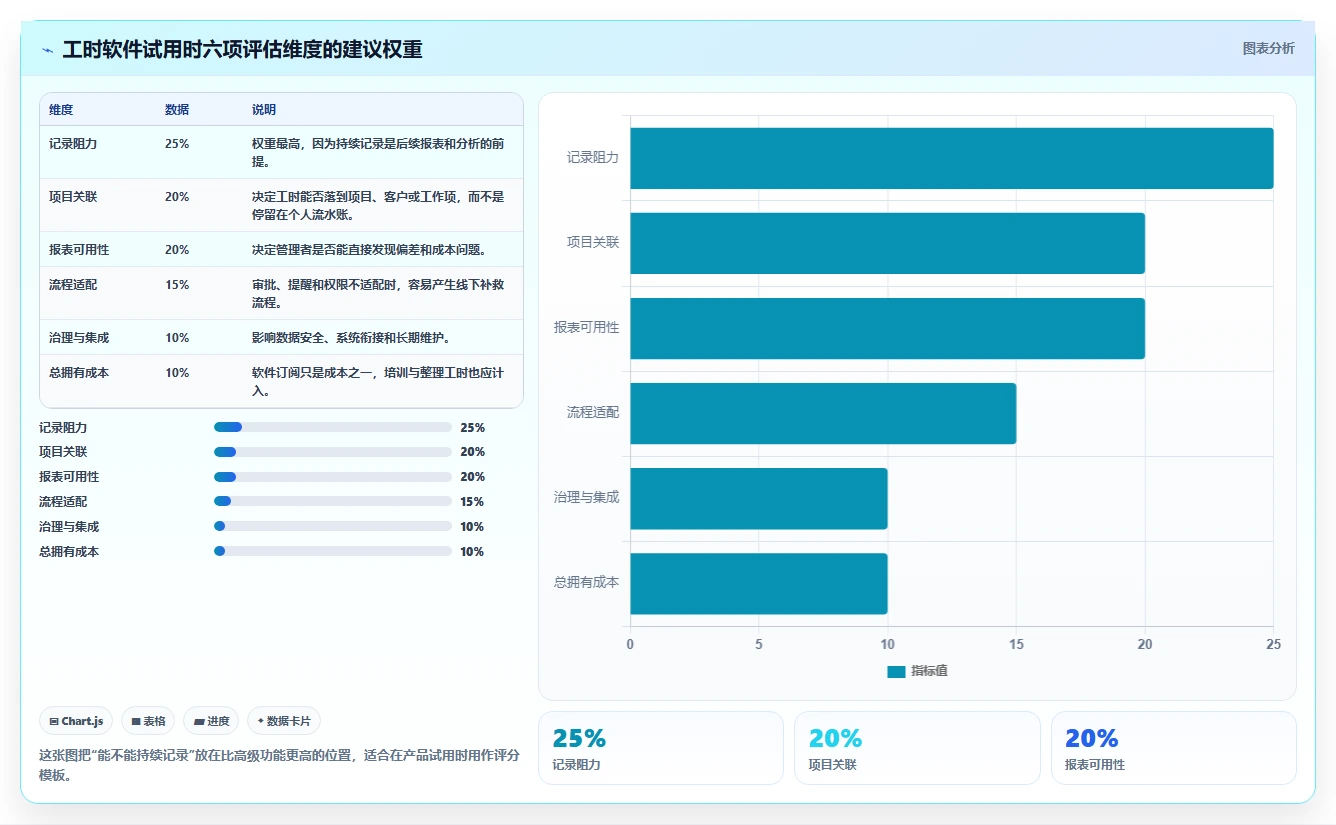Click the 总拥有成本 chart bar
Screen dimensions: 1336x825
point(758,584)
